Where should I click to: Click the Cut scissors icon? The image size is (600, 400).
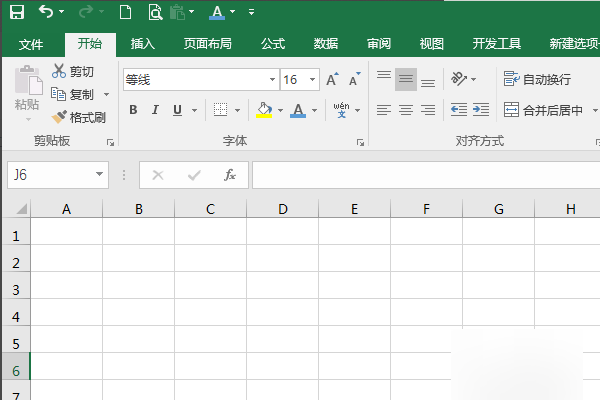click(x=59, y=71)
